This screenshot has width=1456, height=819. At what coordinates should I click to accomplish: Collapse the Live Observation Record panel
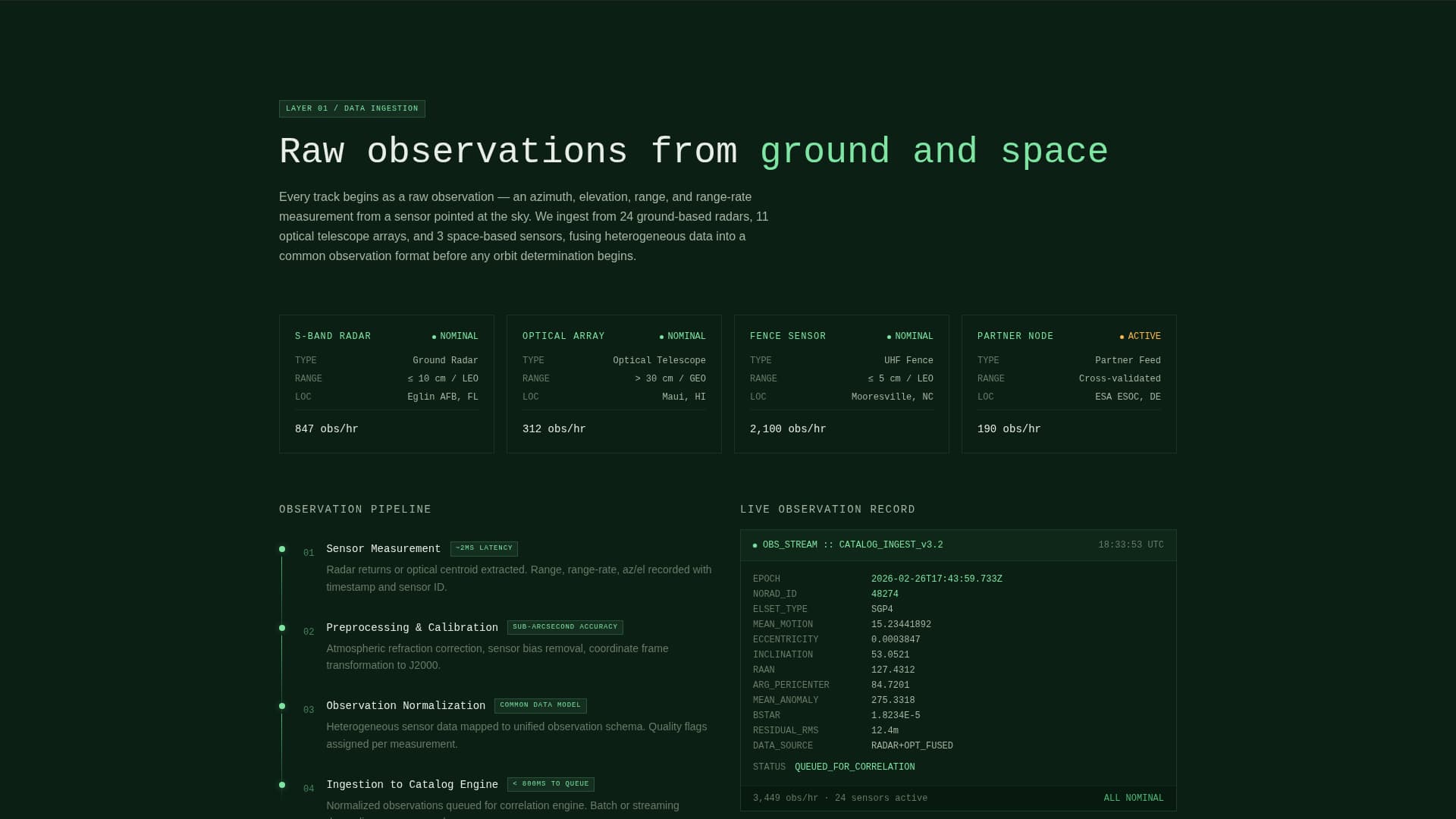coord(827,509)
